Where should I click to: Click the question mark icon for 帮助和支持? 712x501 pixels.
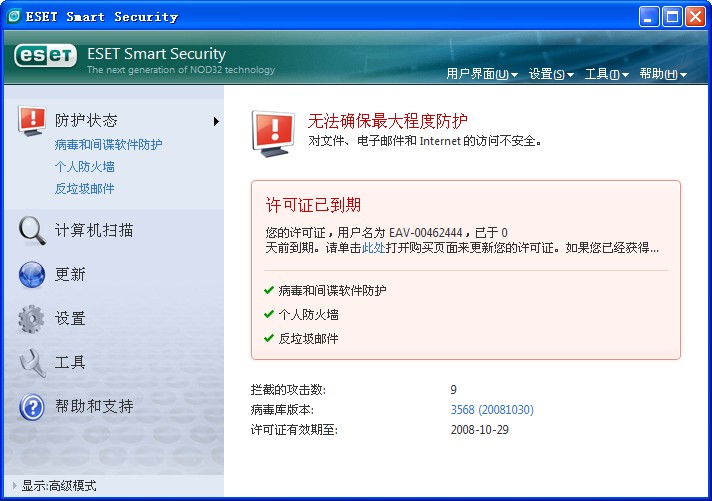pos(32,407)
